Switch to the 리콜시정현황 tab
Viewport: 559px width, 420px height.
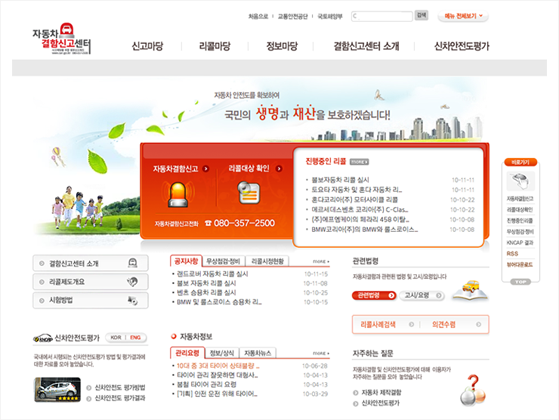(x=267, y=261)
